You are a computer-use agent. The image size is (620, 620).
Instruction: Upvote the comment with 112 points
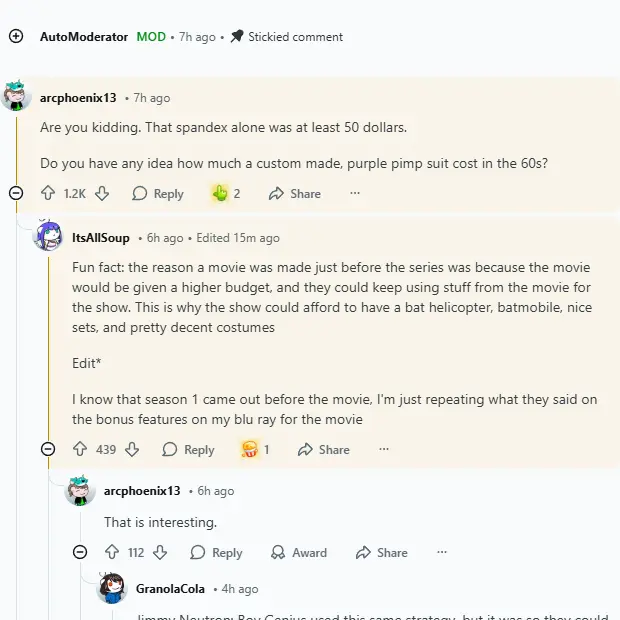112,552
